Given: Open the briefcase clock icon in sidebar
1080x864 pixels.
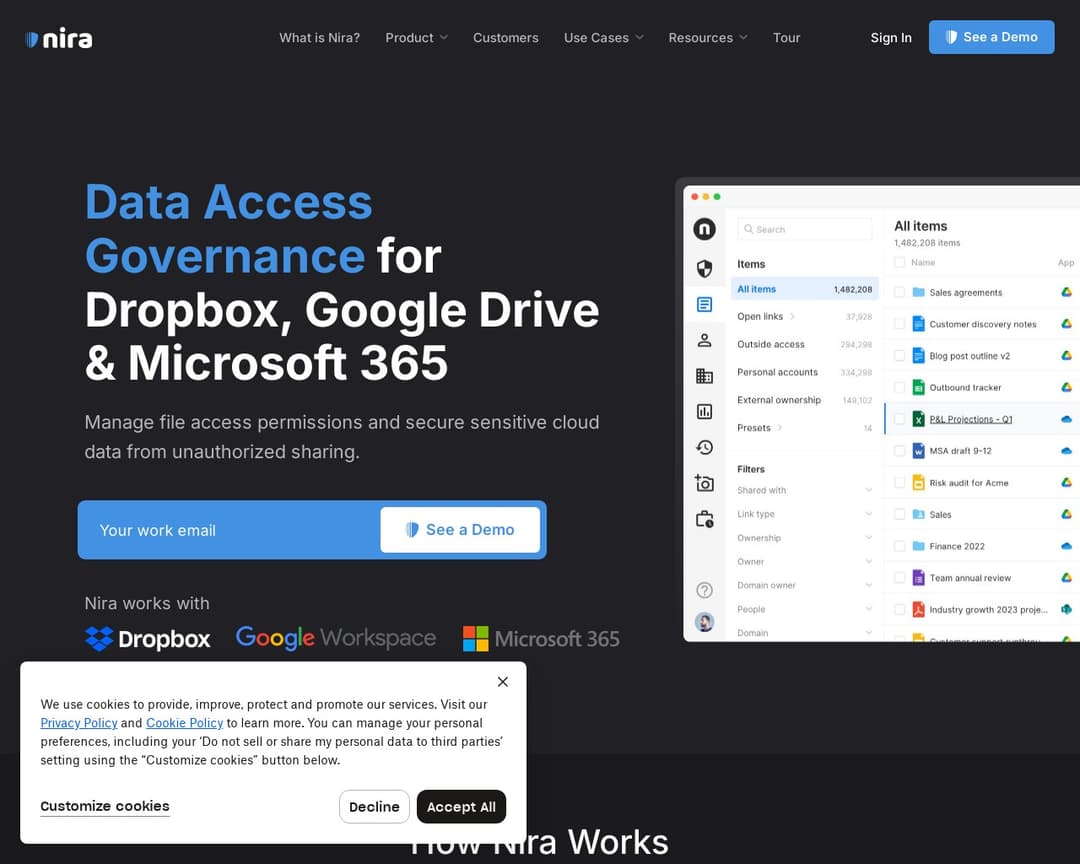Looking at the screenshot, I should click(704, 519).
